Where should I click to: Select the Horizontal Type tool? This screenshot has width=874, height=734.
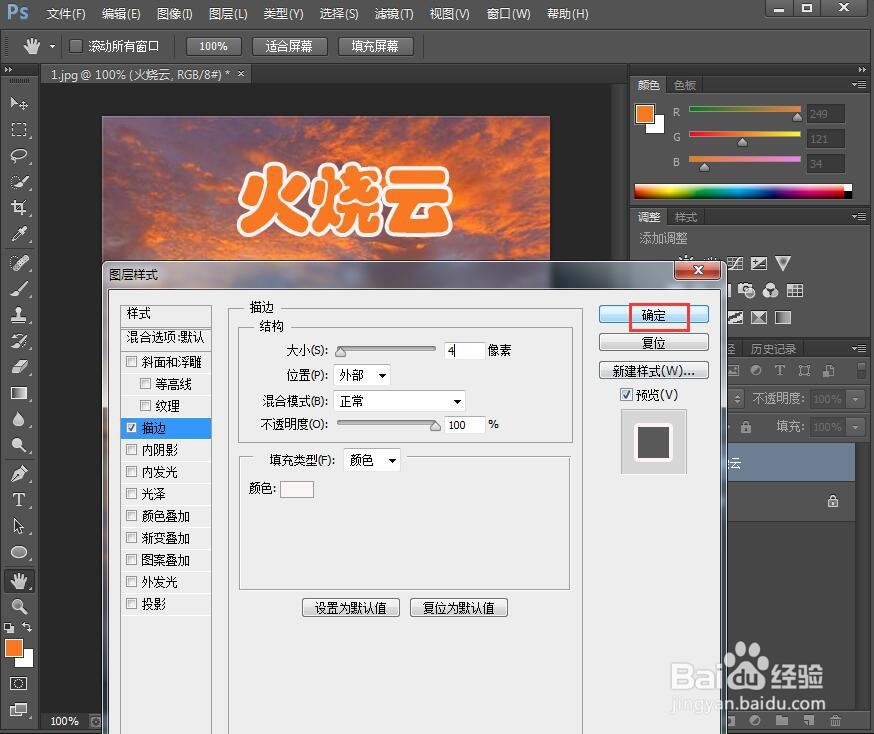[19, 500]
